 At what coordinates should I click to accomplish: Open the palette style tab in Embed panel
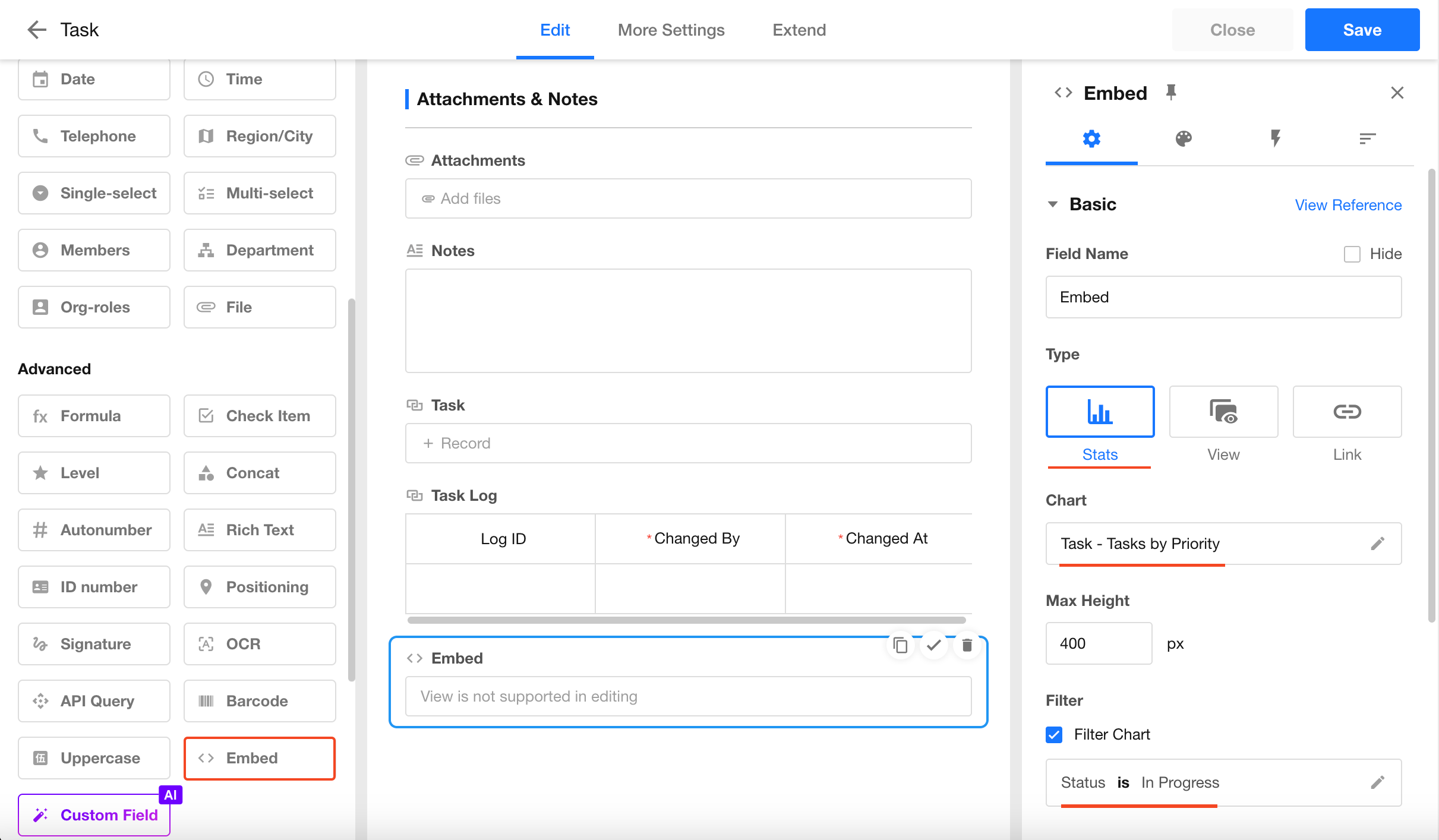1184,139
